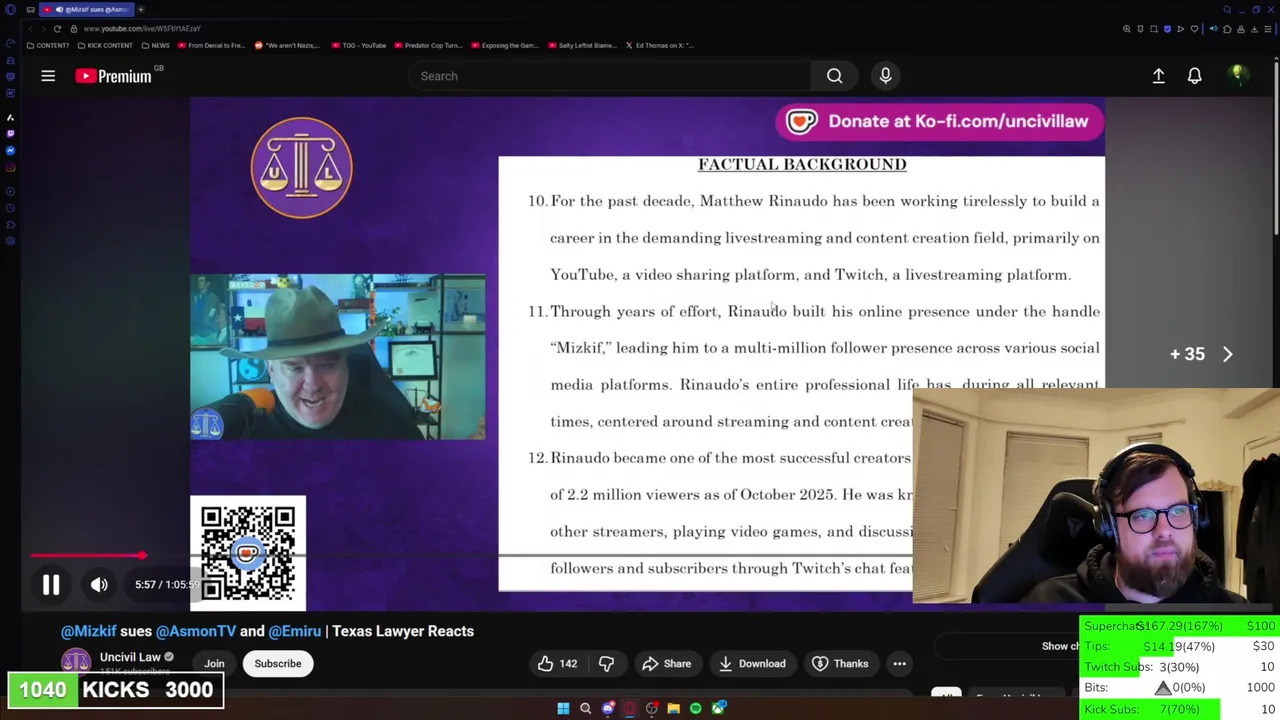1280x720 pixels.
Task: Open the 'Exposing the Gam...' bookmark
Action: (x=505, y=45)
